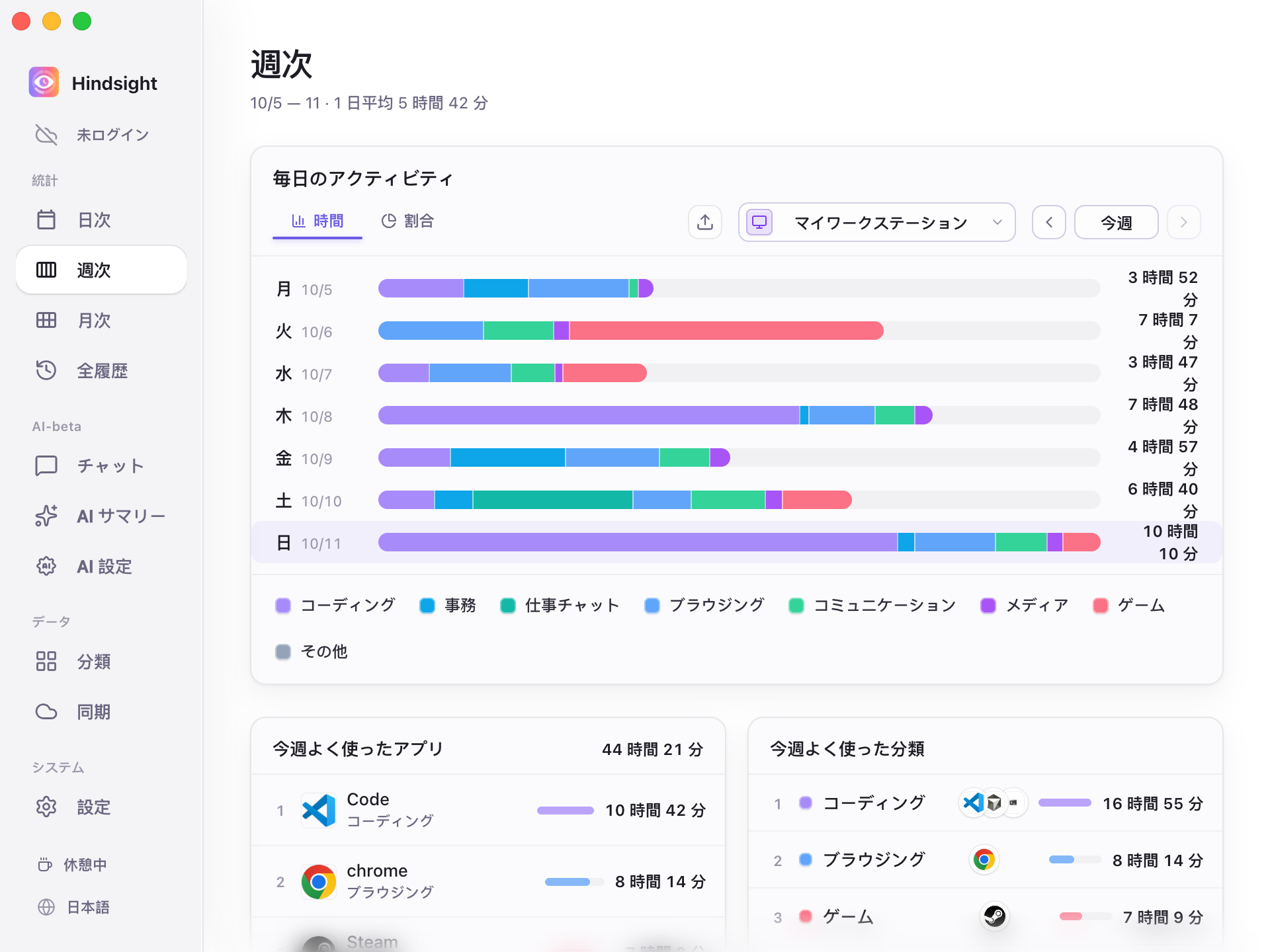This screenshot has width=1270, height=952.
Task: Open the AI サマリー page
Action: [101, 516]
